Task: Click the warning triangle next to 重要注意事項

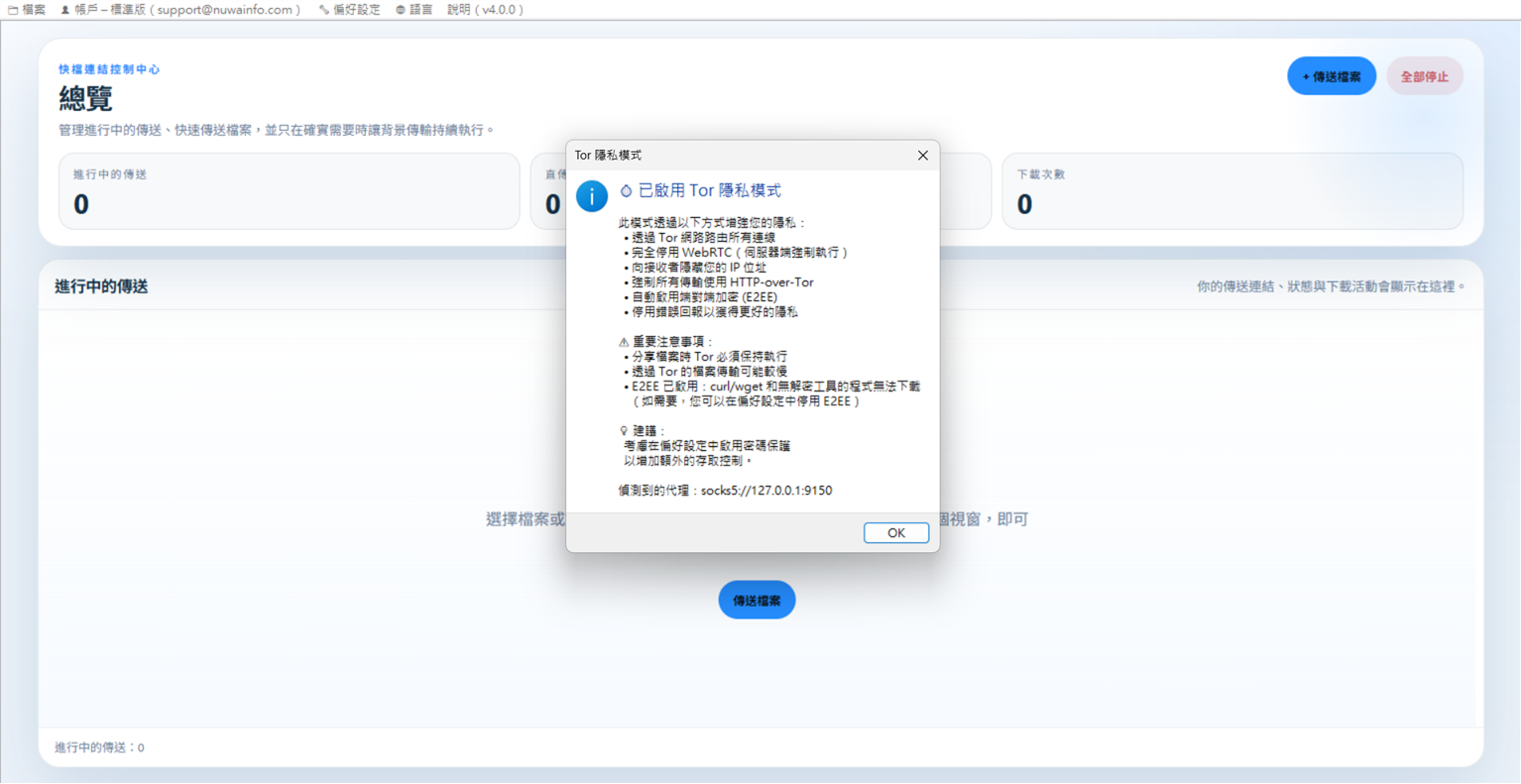Action: click(624, 342)
